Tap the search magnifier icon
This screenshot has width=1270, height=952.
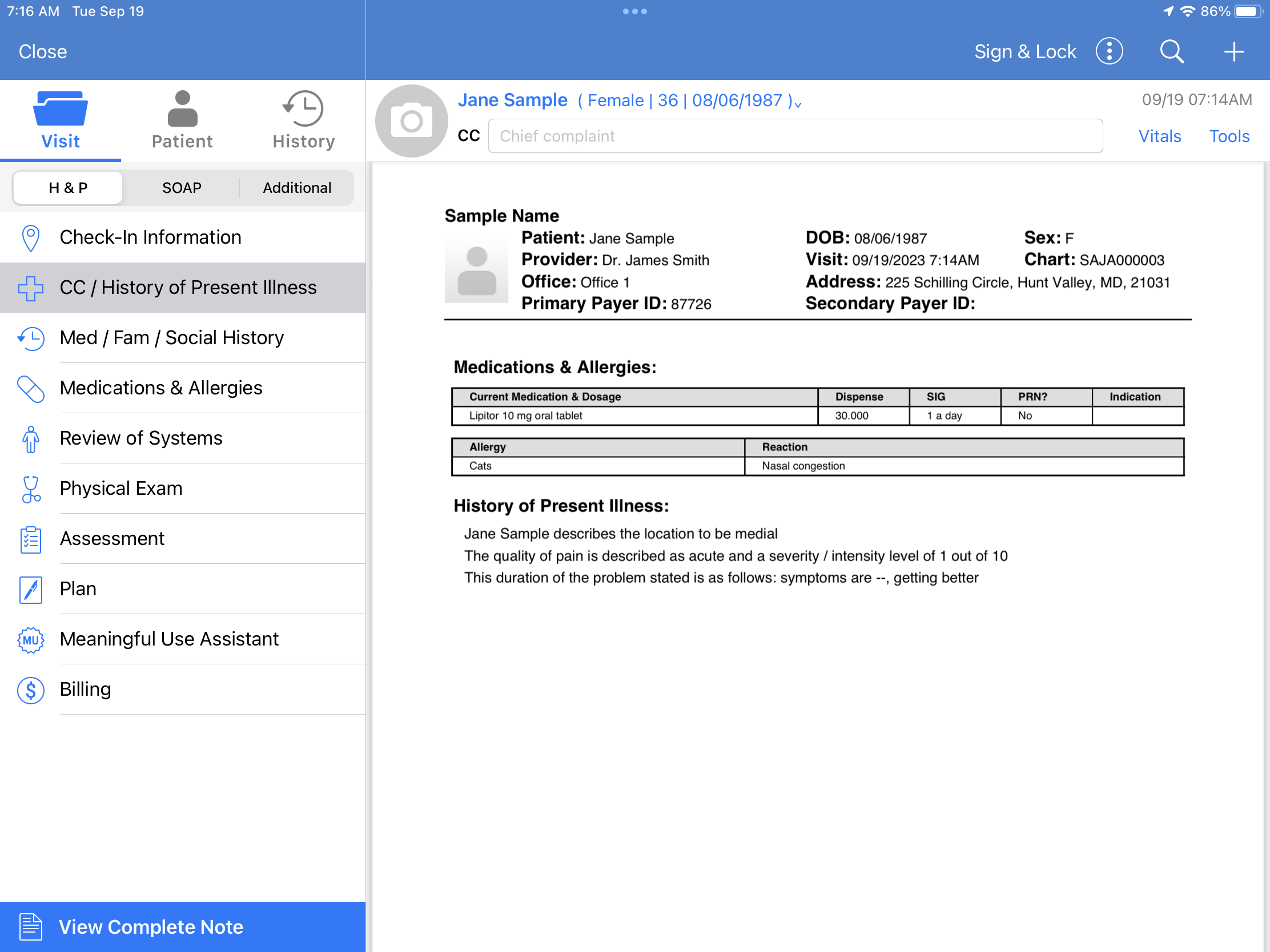click(x=1171, y=51)
